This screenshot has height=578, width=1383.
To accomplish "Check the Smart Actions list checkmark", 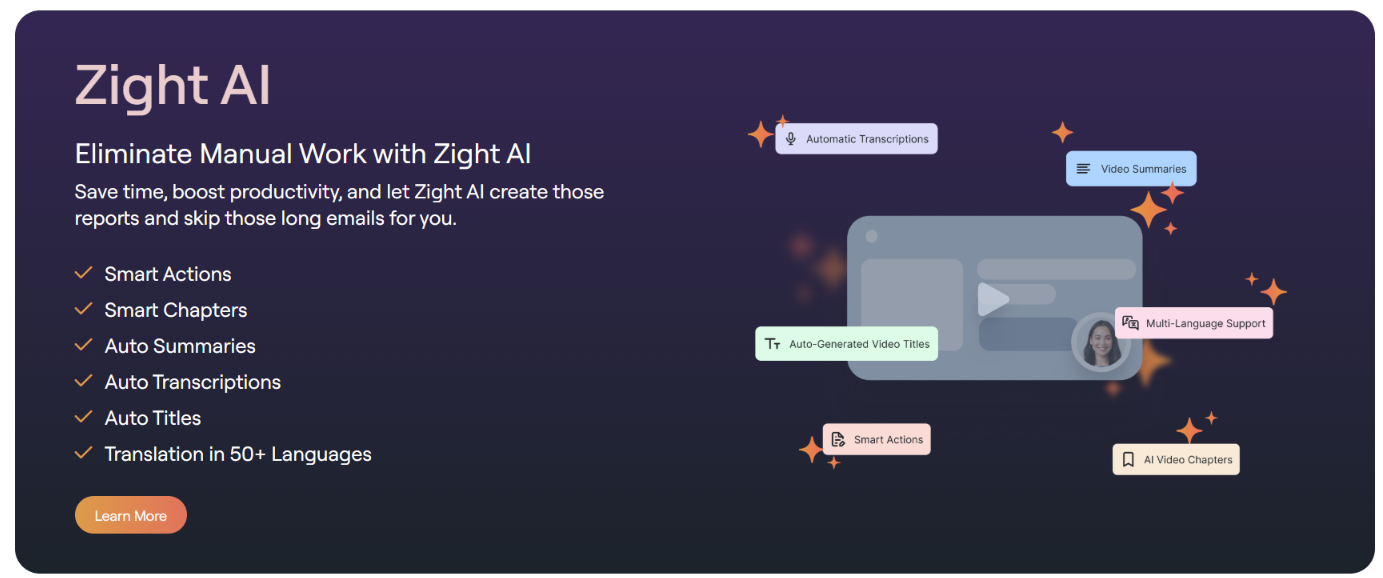I will pos(83,272).
